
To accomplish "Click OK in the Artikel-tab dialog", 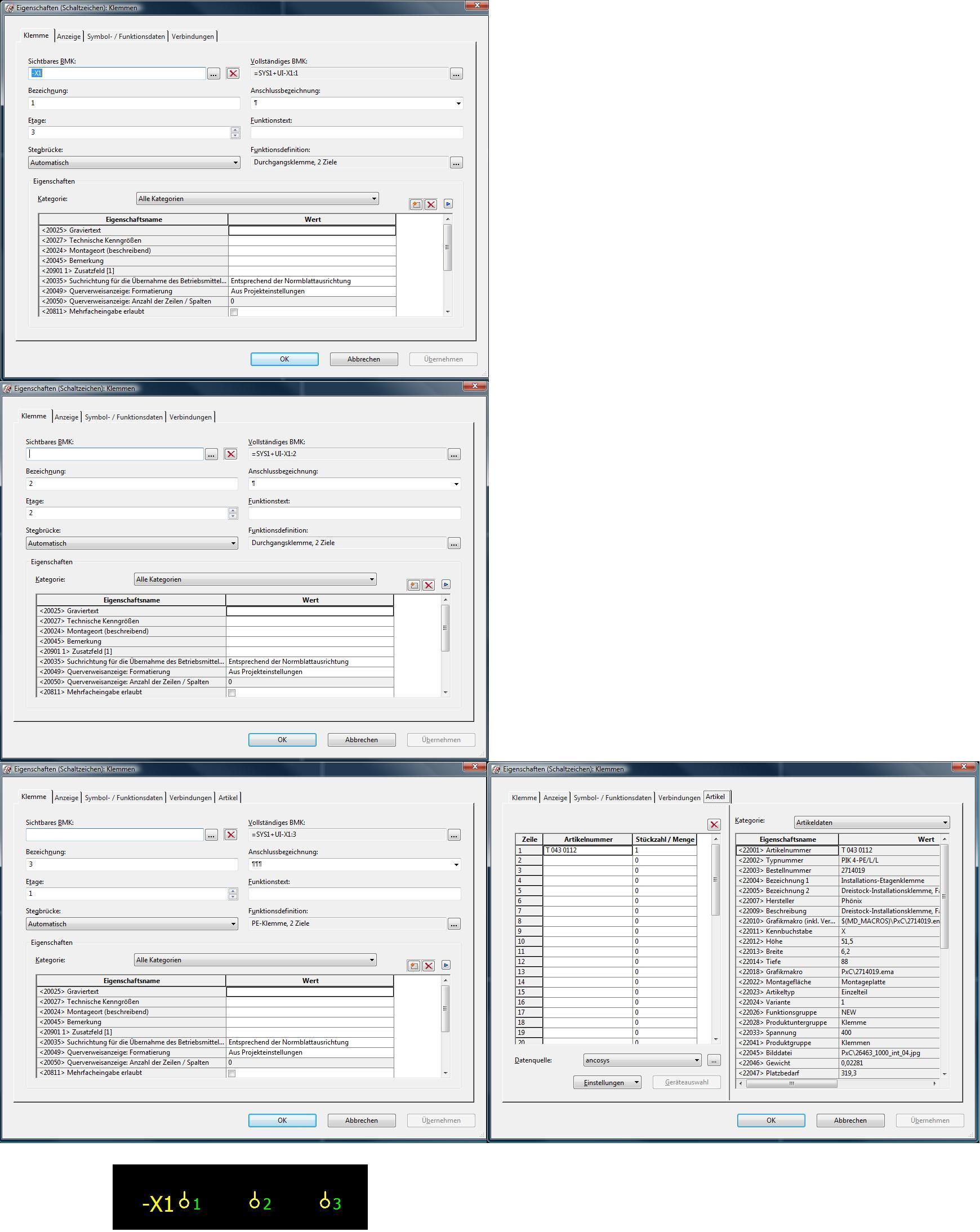I will pyautogui.click(x=771, y=1121).
